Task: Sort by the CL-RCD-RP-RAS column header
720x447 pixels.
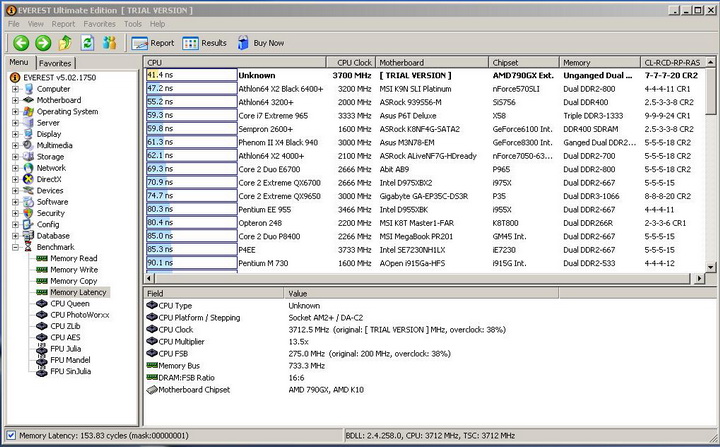Action: click(672, 62)
